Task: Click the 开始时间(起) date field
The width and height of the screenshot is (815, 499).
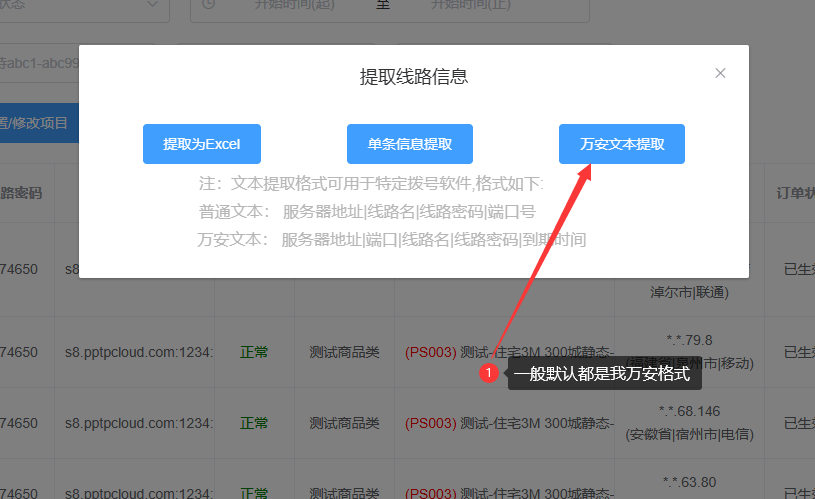Action: tap(294, 5)
